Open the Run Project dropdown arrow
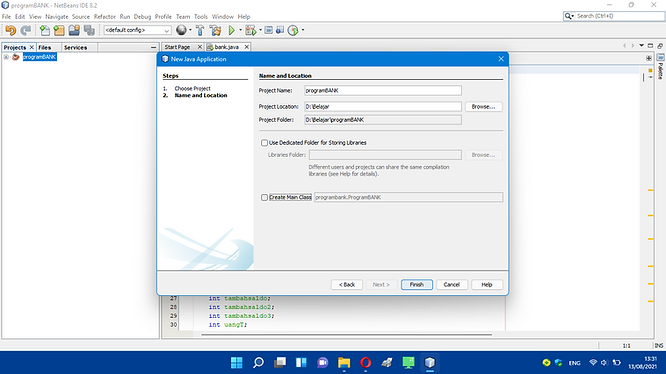Viewport: 666px width, 374px height. (240, 30)
